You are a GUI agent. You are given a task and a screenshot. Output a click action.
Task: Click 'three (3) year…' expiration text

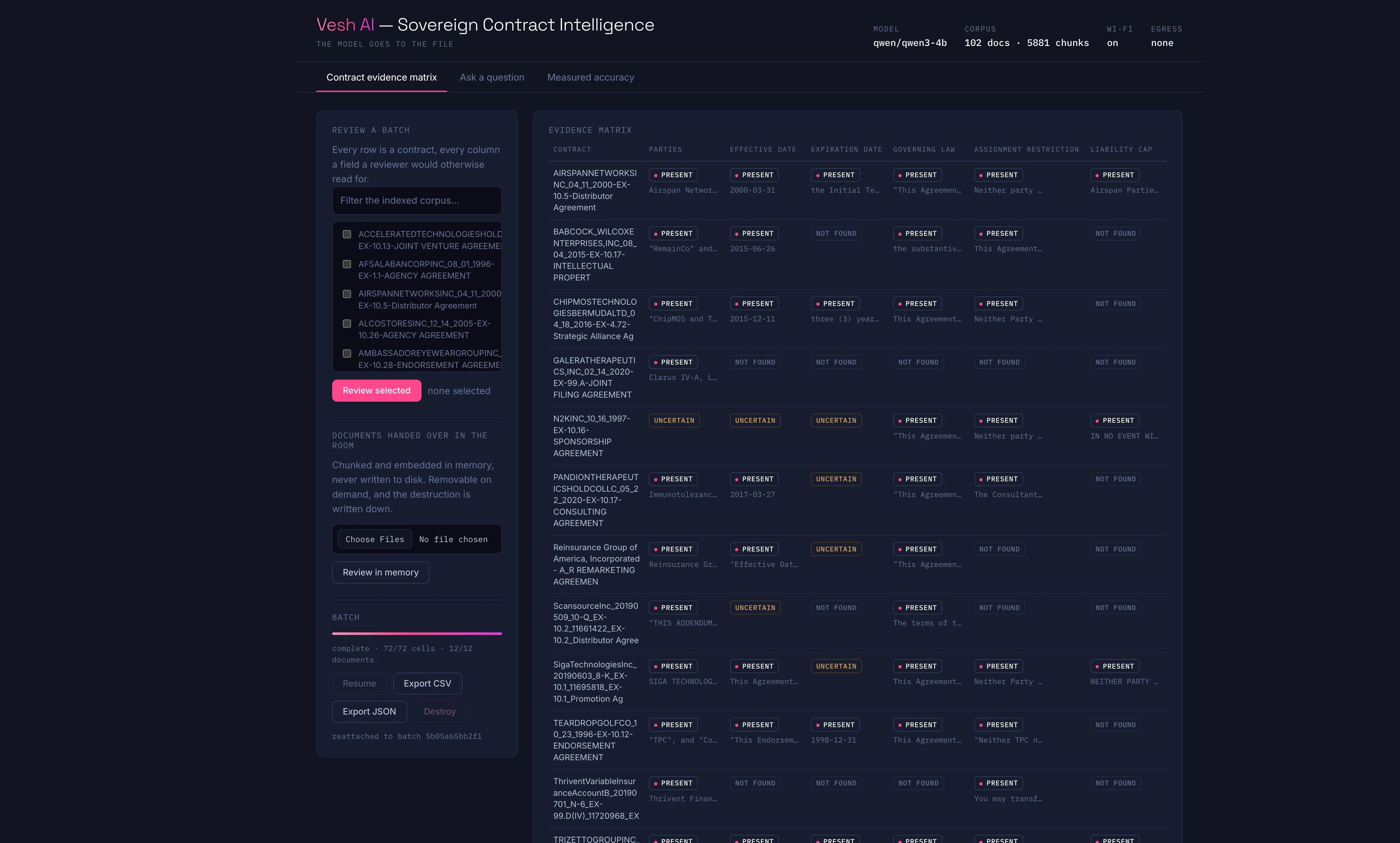point(845,319)
